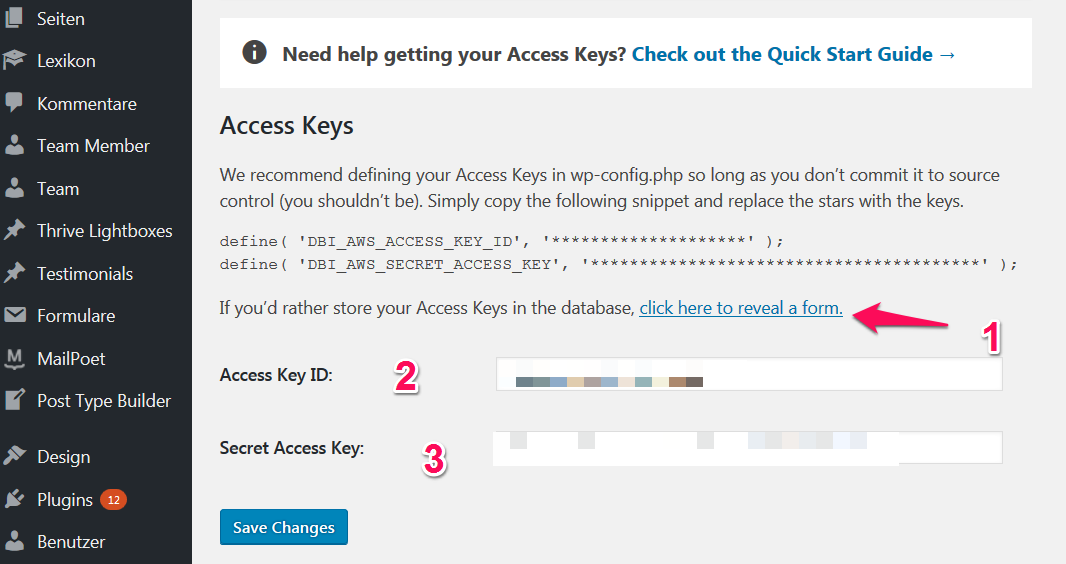Go to Post Type Builder menu
The height and width of the screenshot is (564, 1066).
point(104,401)
